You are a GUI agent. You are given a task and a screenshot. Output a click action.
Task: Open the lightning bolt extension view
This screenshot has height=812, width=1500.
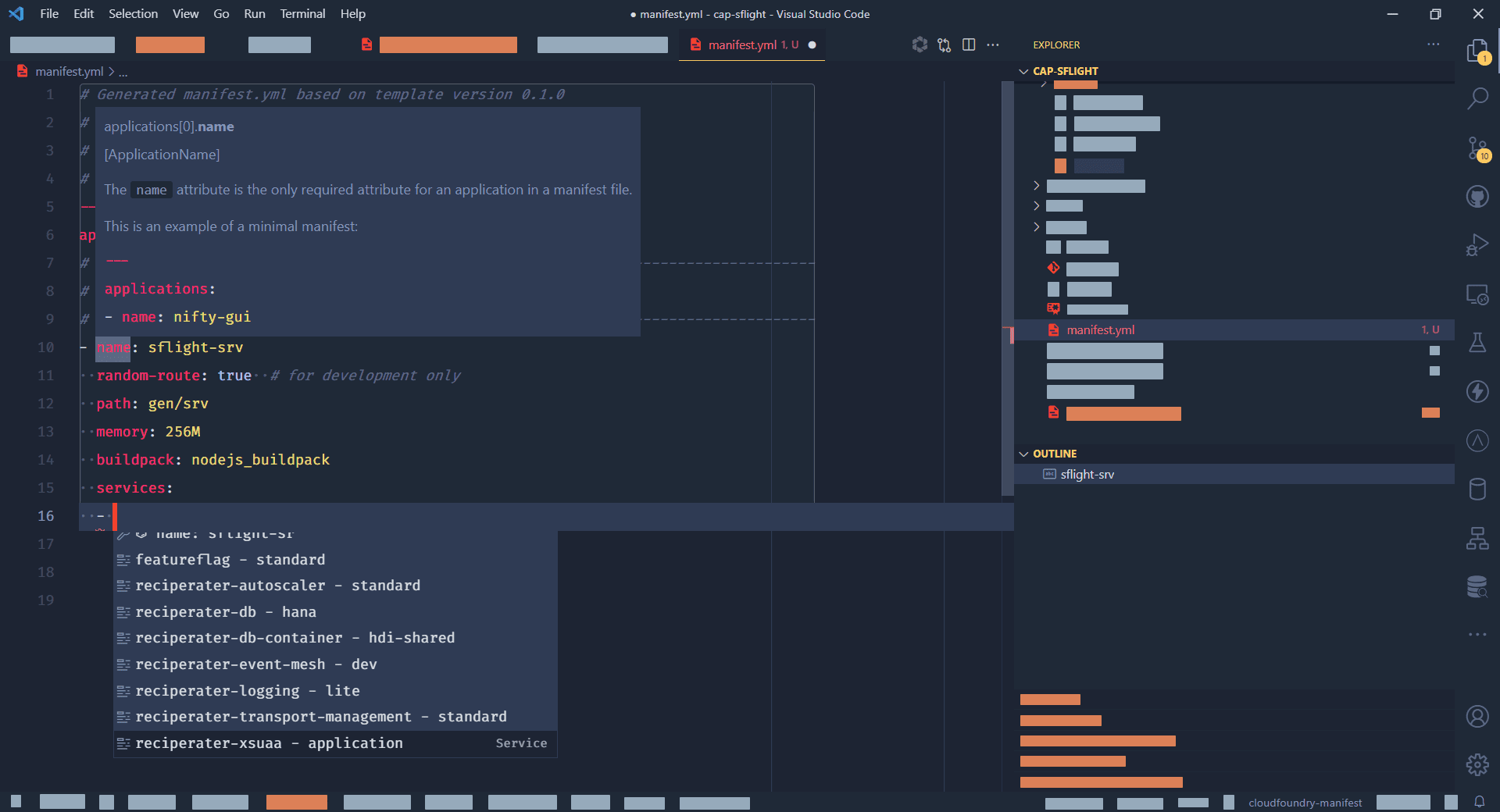coord(1477,391)
